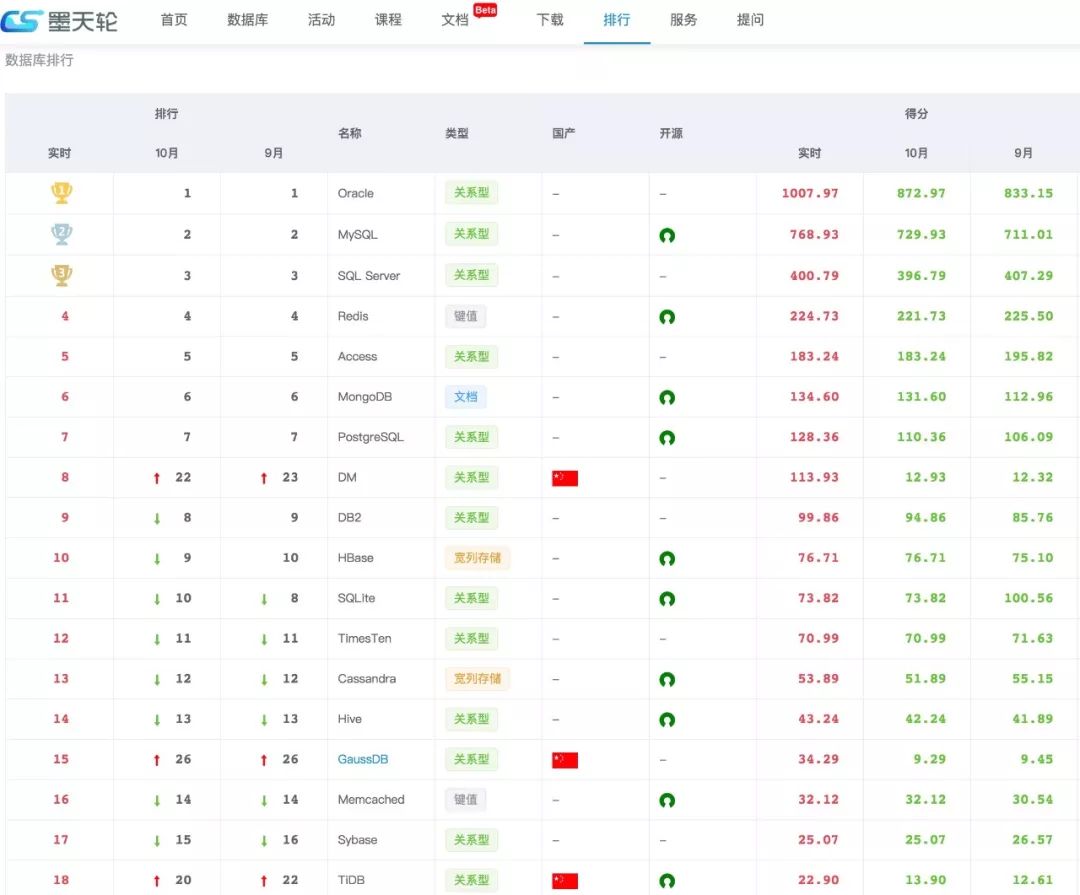
Task: Click the Beta badge beside 文档
Action: click(x=486, y=10)
